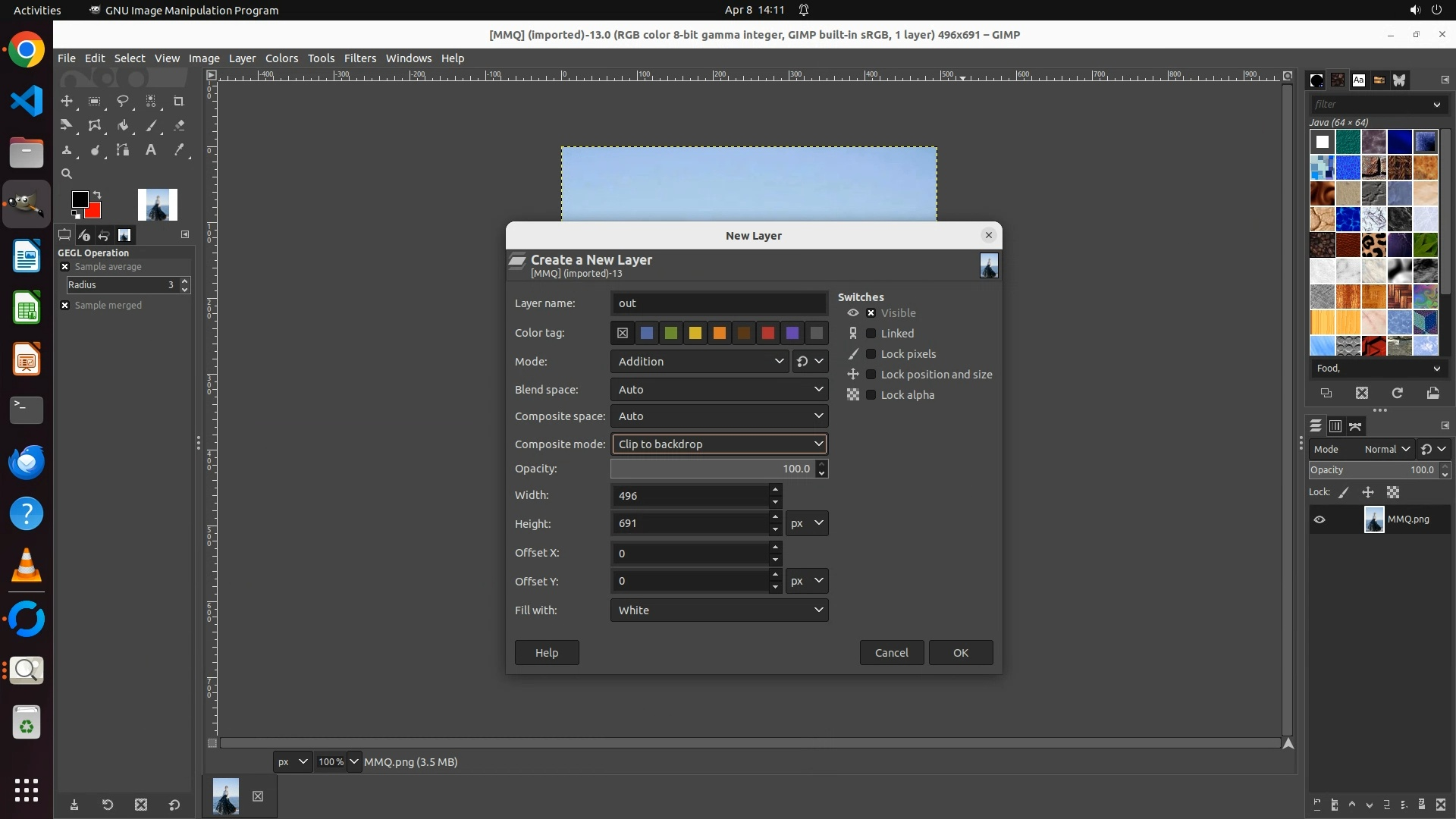Select the Text tool in toolbox
This screenshot has height=819, width=1456.
(x=151, y=150)
